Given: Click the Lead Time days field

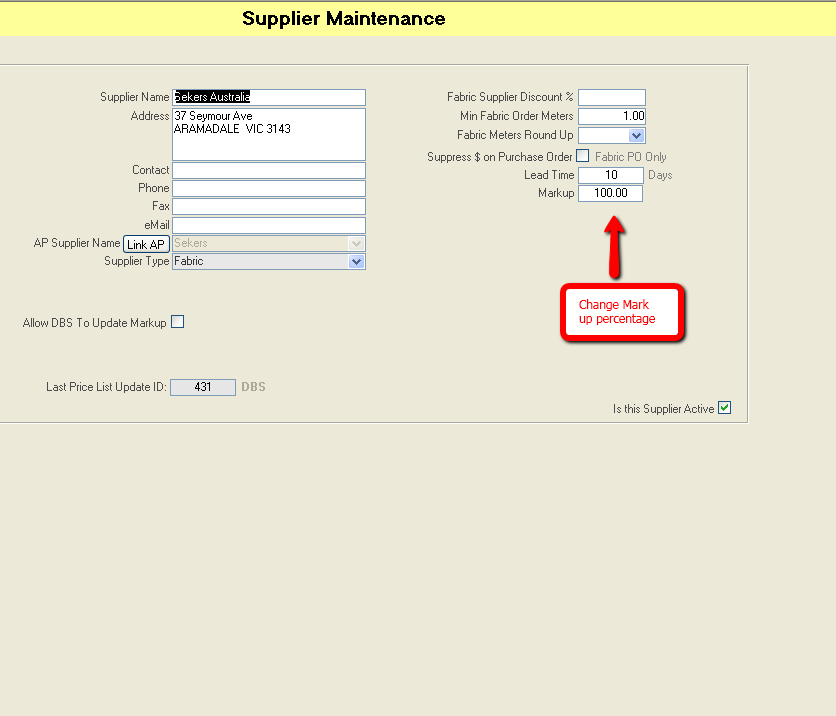Looking at the screenshot, I should [x=611, y=174].
